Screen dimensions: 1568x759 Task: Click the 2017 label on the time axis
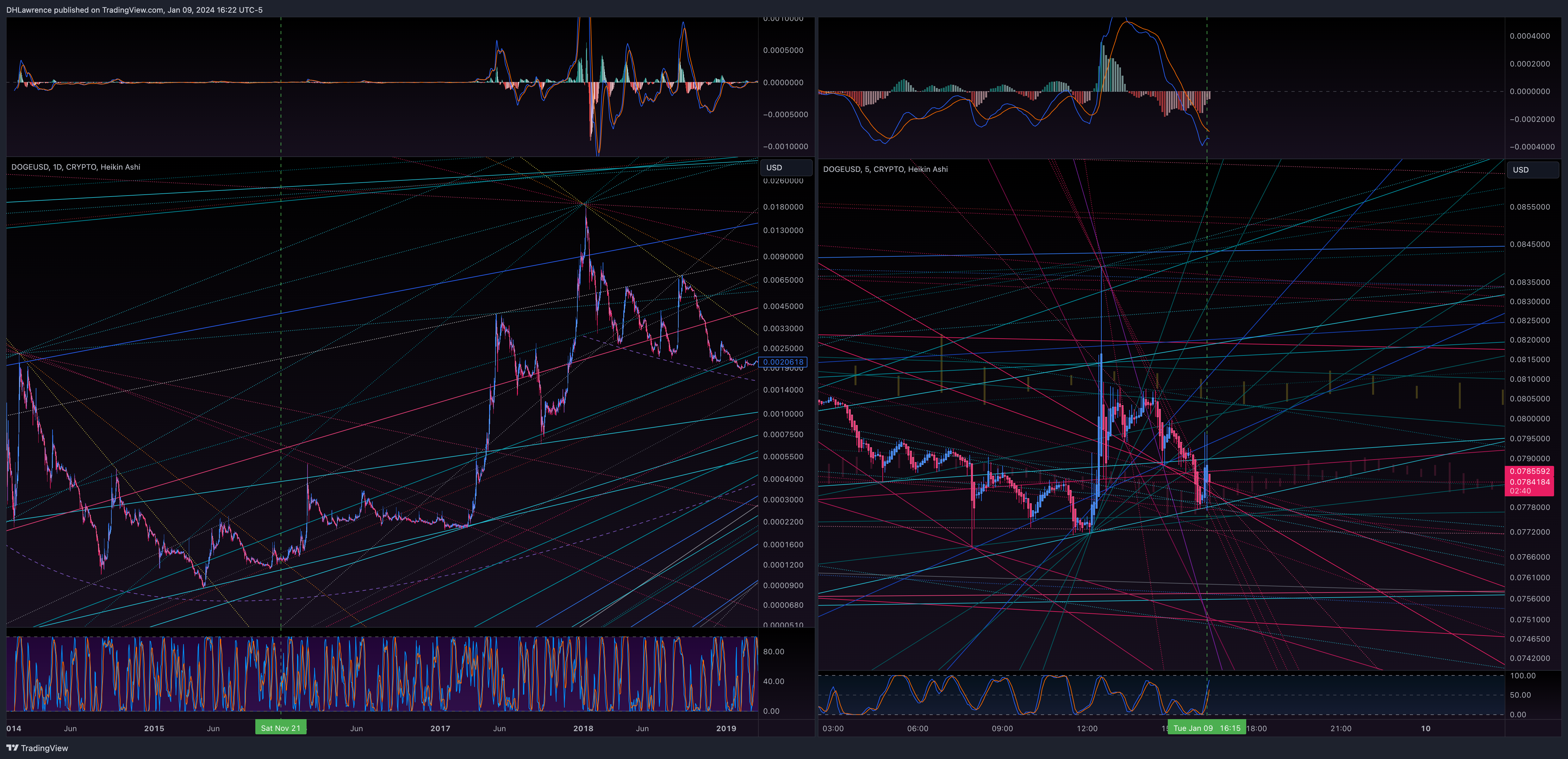tap(440, 729)
